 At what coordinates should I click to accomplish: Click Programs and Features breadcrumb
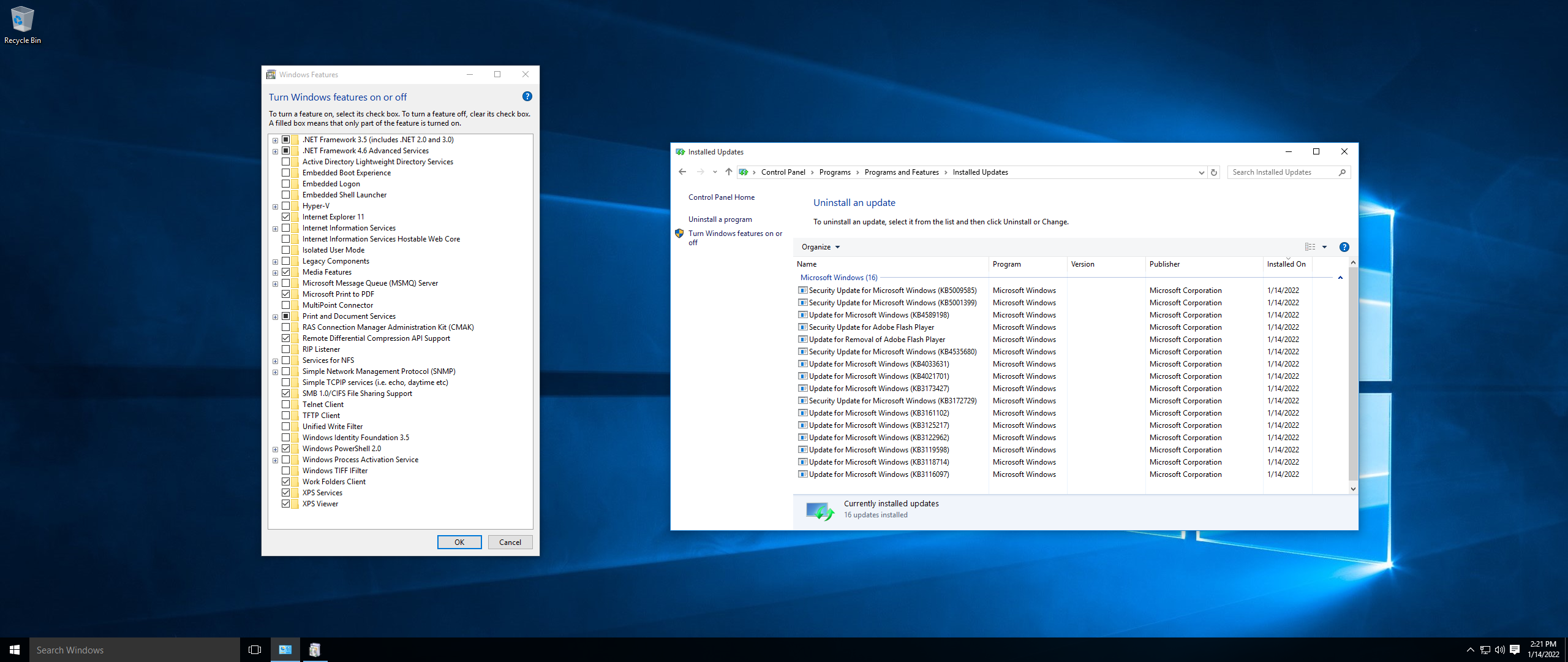coord(902,172)
